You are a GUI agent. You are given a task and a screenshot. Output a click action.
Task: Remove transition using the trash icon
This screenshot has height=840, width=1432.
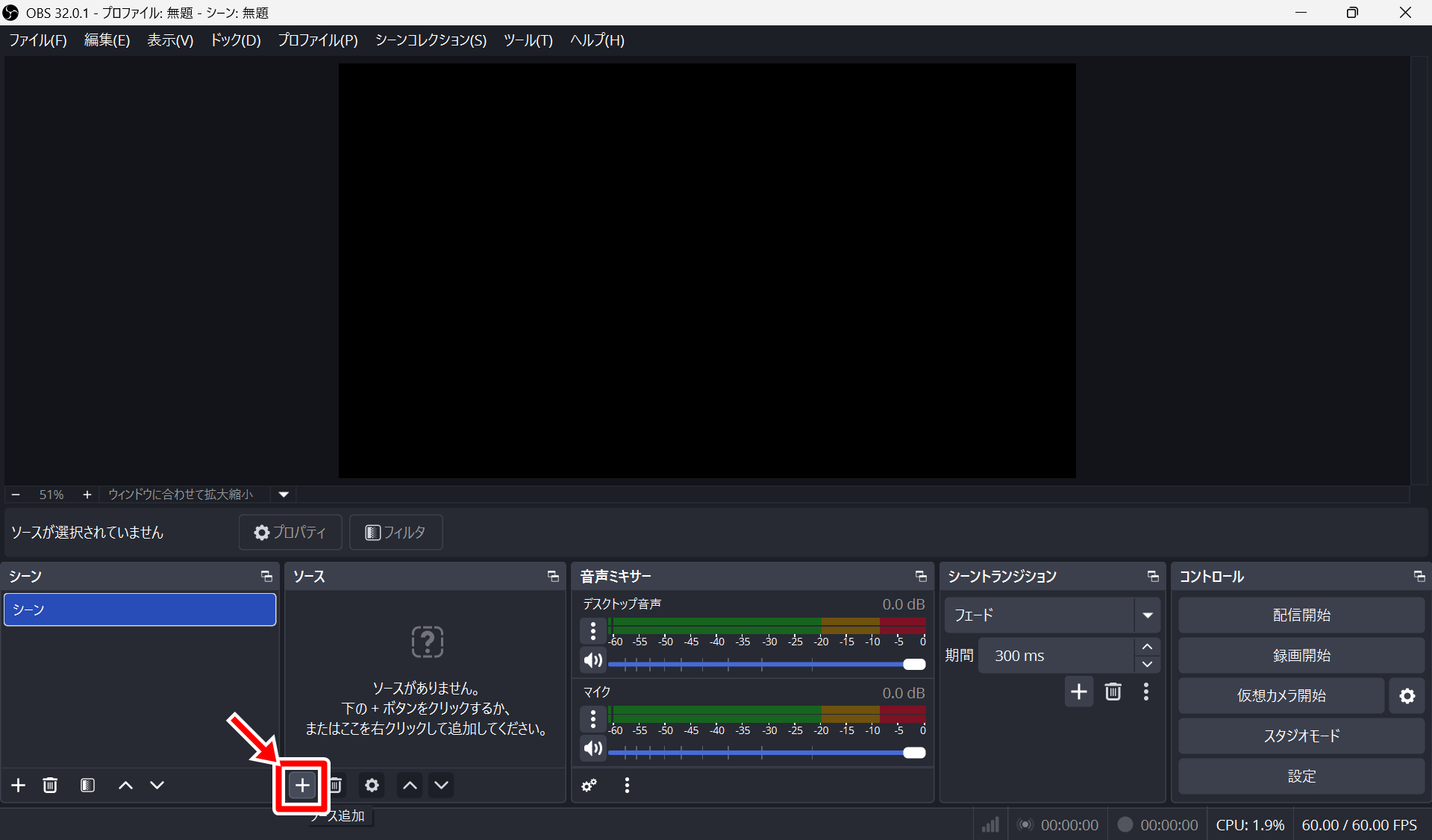click(1113, 692)
